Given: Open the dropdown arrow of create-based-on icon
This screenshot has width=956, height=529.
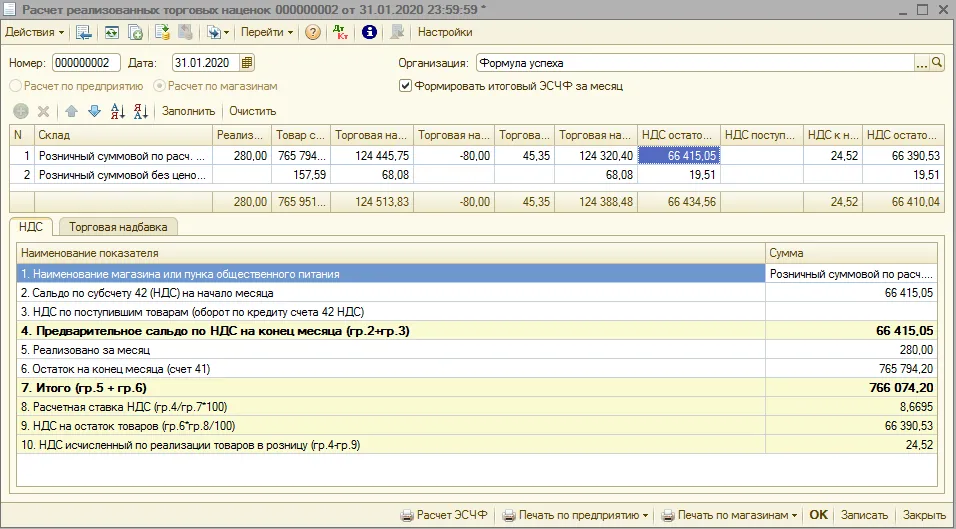Looking at the screenshot, I should pos(226,32).
